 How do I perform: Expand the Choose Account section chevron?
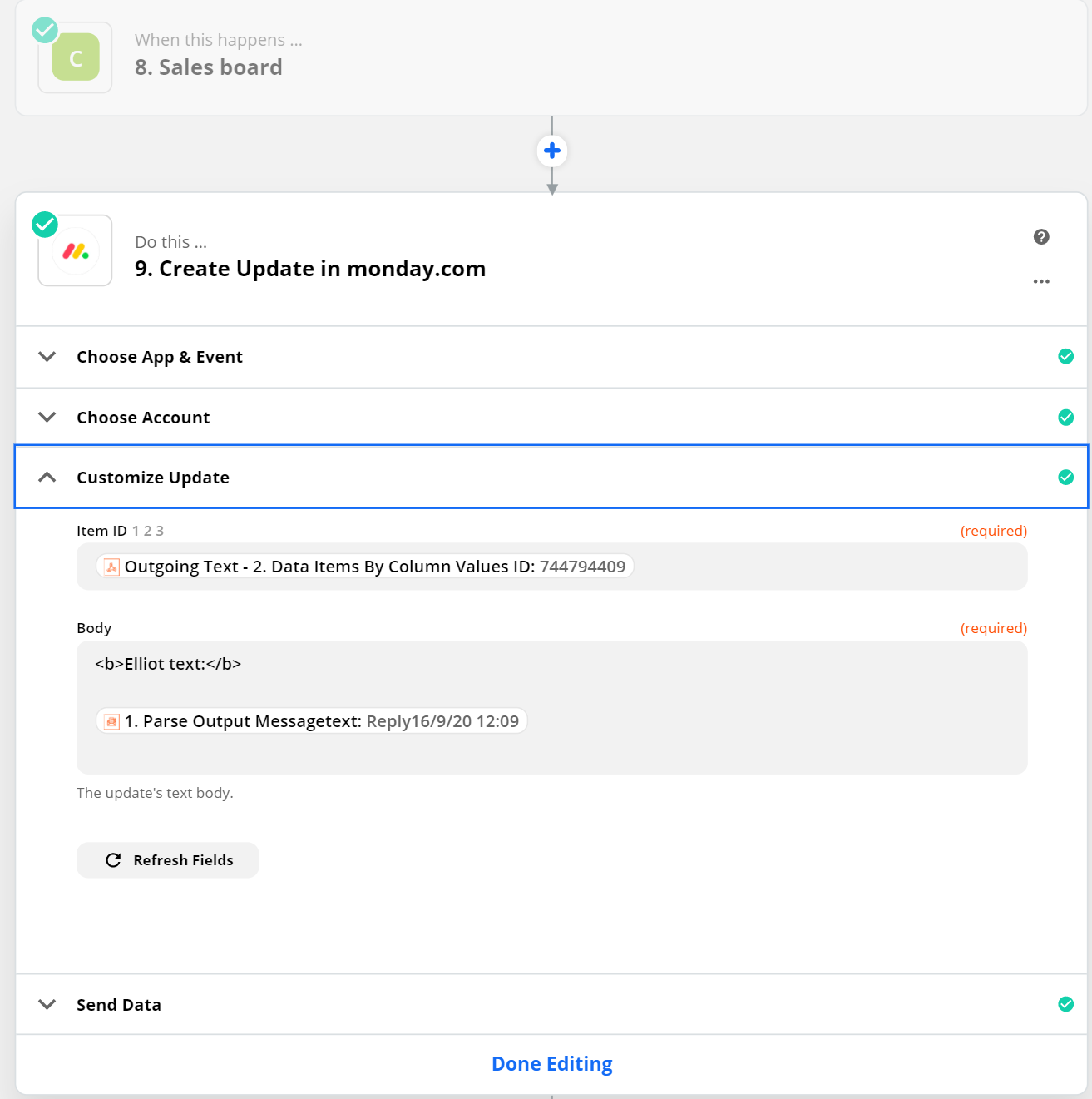point(47,417)
